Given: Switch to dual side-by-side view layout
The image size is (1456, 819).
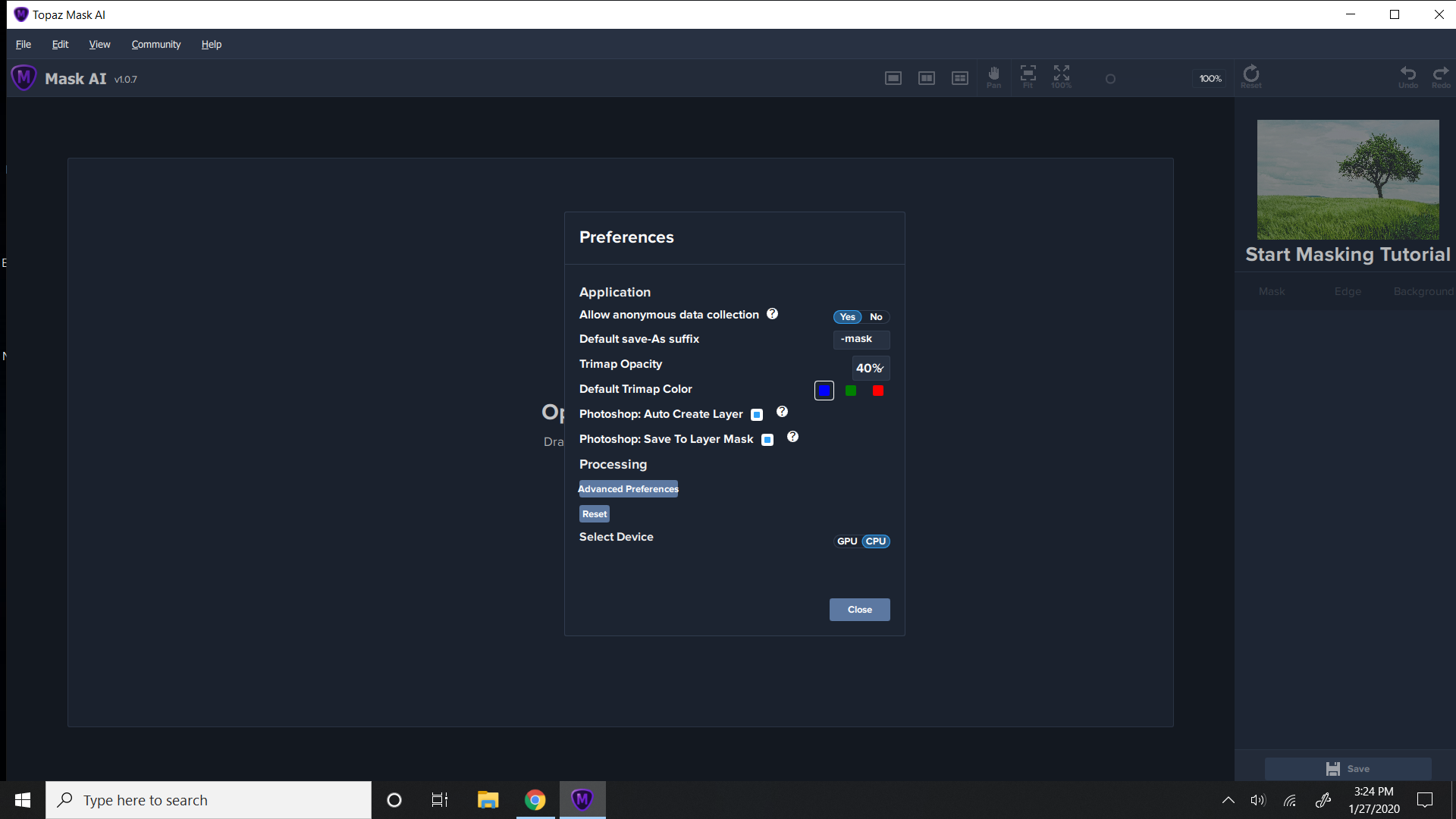Looking at the screenshot, I should (x=927, y=78).
